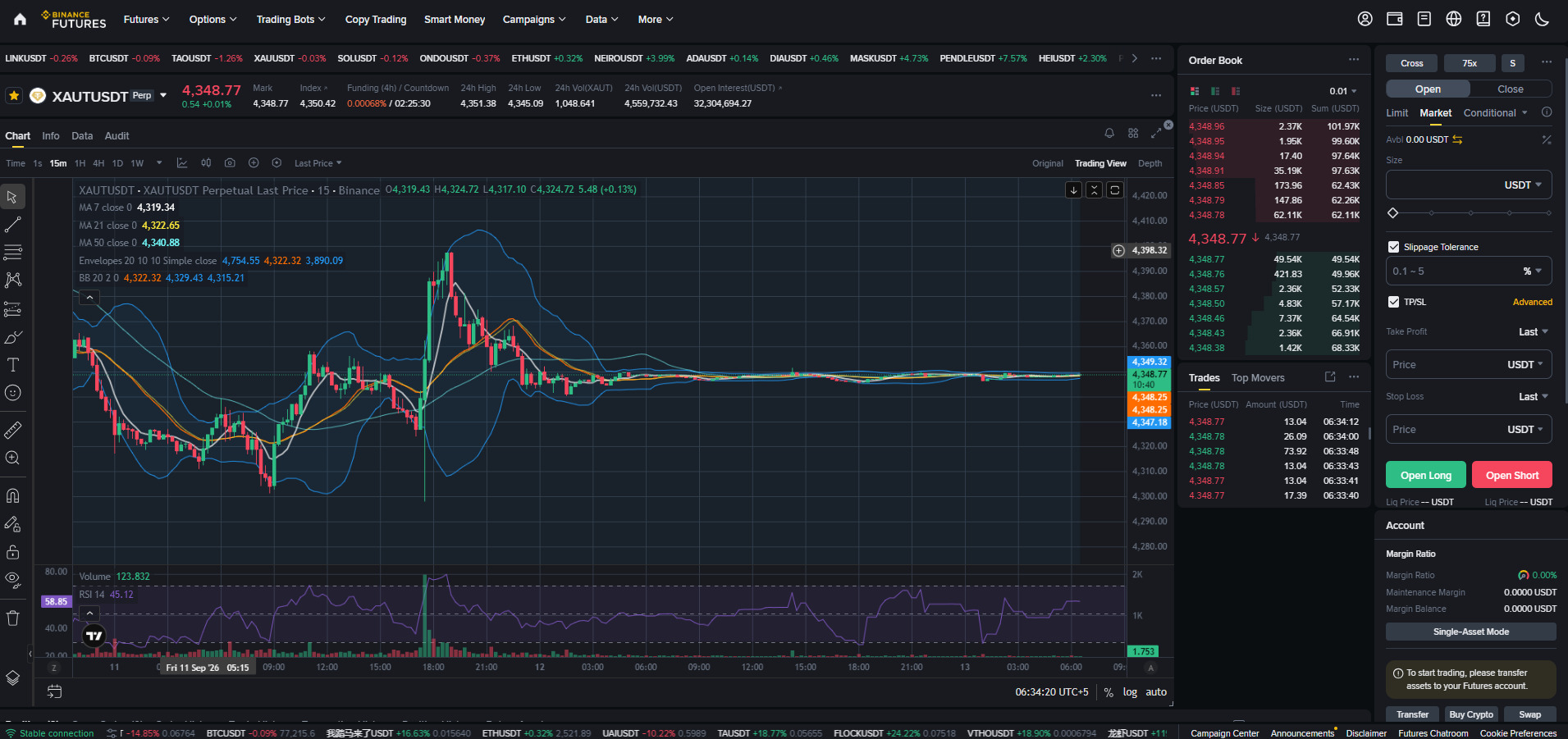
Task: Open the forecasting and measurement tool
Action: click(13, 309)
